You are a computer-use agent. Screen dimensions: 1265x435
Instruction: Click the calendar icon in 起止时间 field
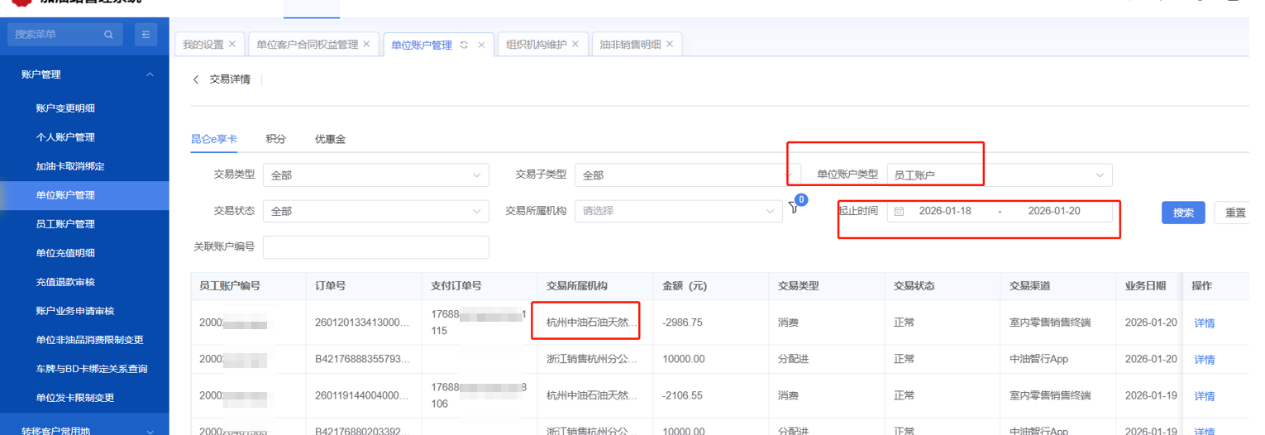[x=899, y=212]
